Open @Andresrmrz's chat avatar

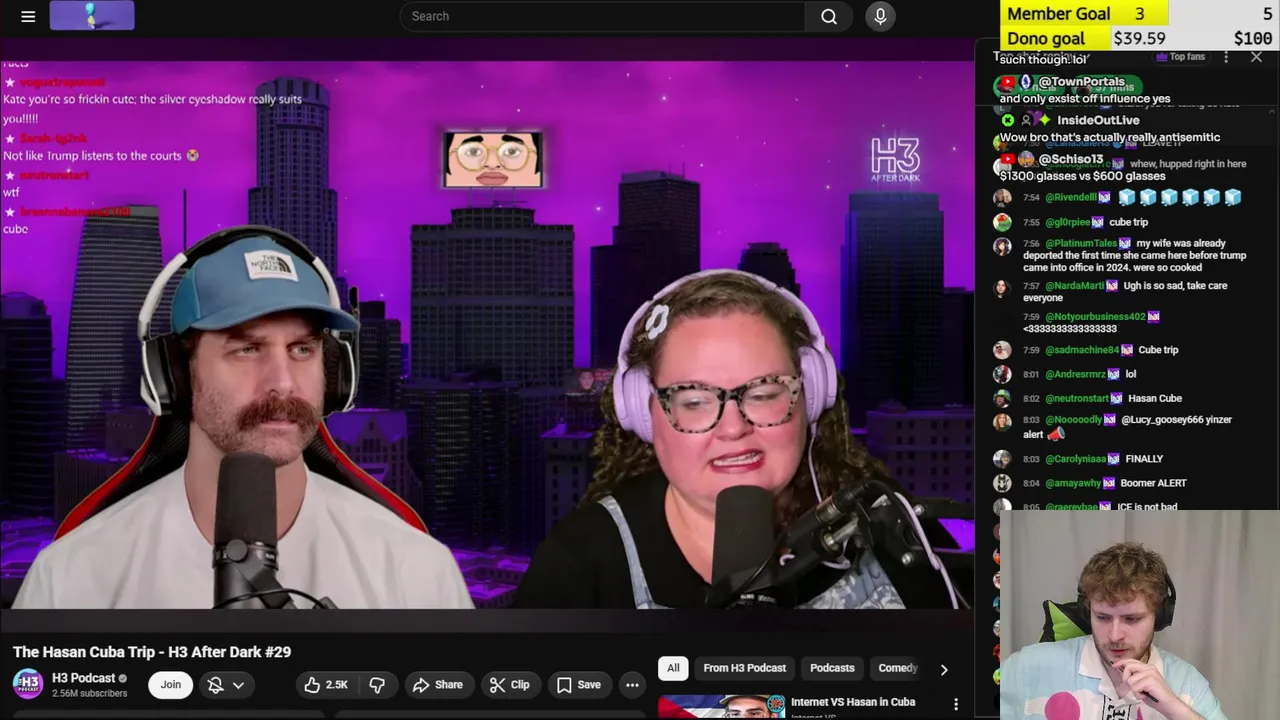1001,374
